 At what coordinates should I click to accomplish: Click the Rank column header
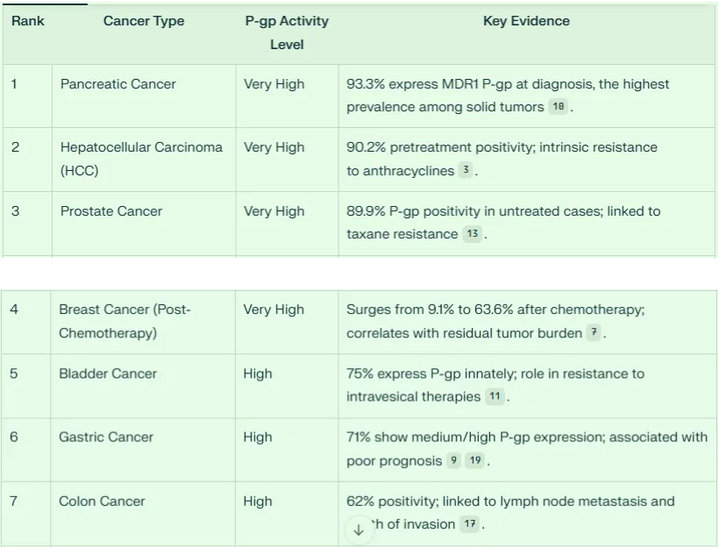click(28, 21)
